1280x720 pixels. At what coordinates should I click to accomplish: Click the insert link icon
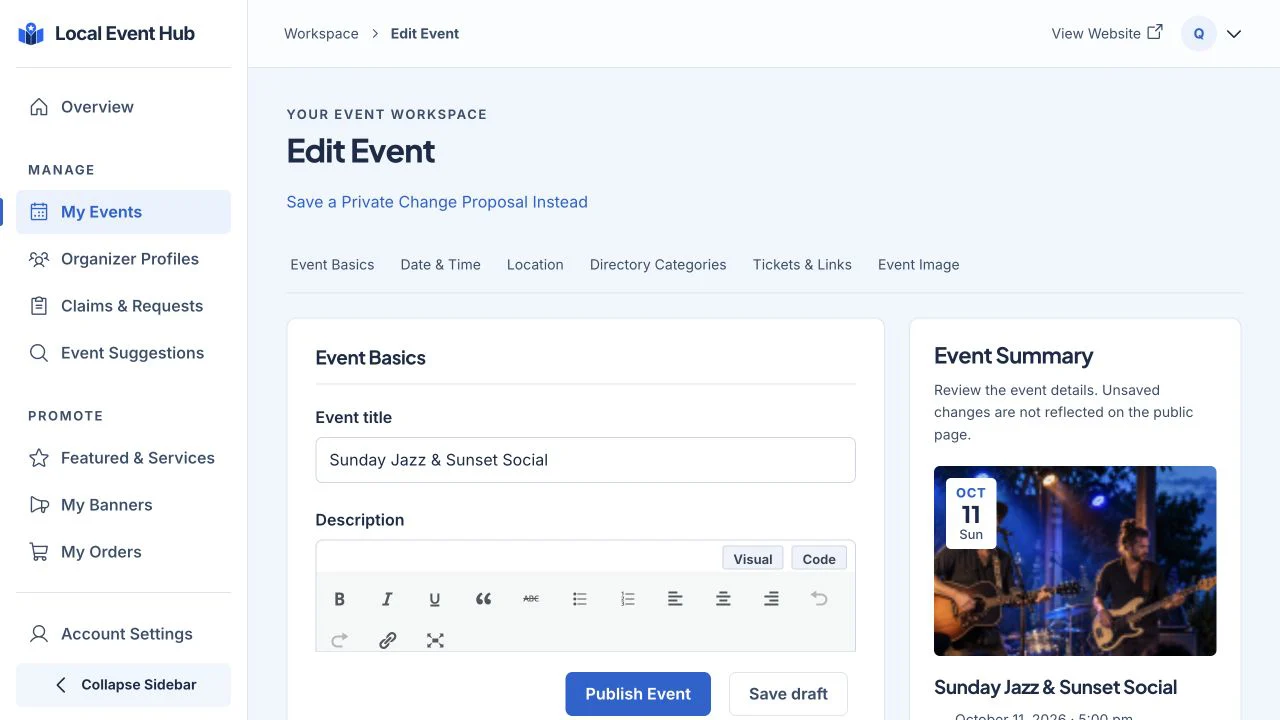387,640
